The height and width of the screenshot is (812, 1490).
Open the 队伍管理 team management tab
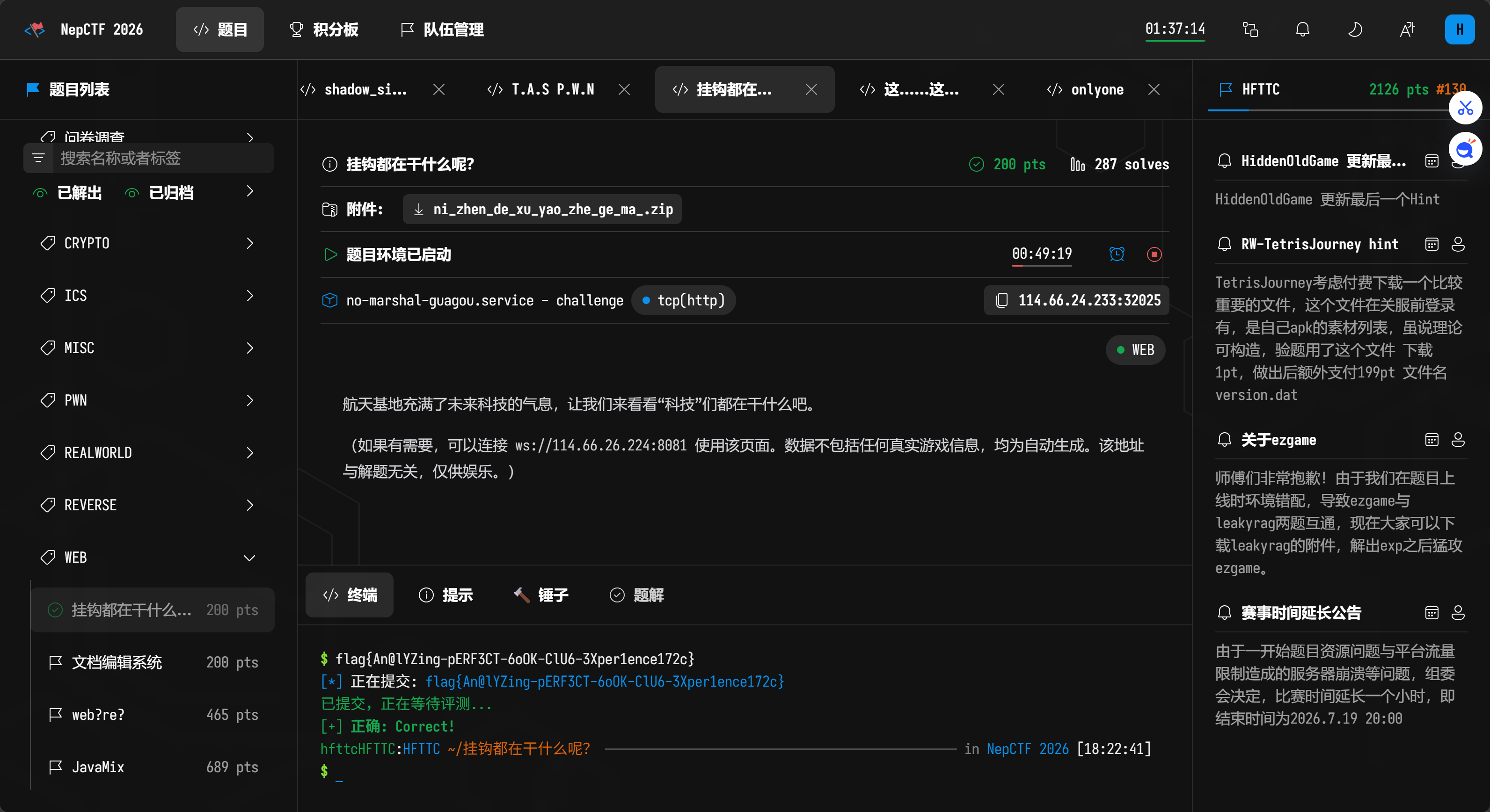443,29
